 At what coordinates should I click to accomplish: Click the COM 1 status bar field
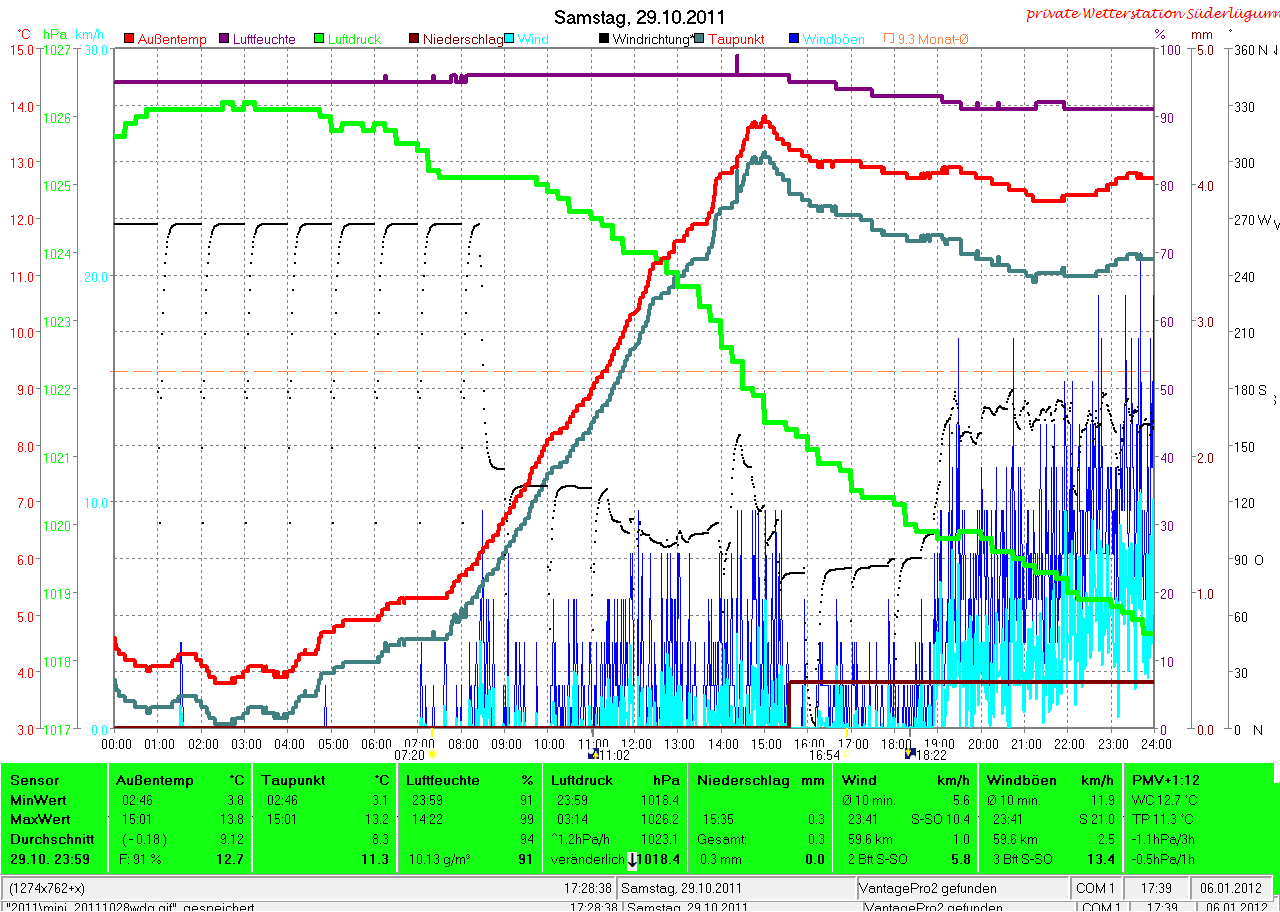point(1095,888)
